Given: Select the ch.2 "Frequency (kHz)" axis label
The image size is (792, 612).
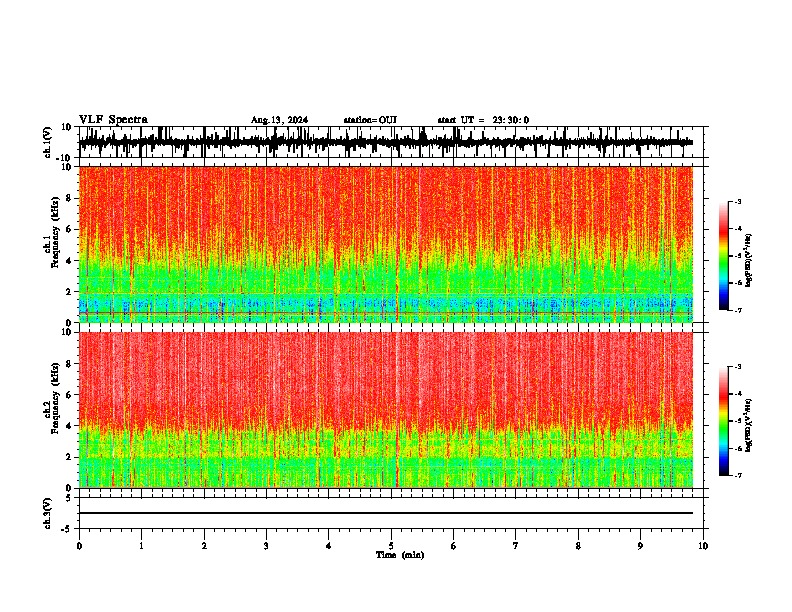Looking at the screenshot, I should (x=55, y=398).
